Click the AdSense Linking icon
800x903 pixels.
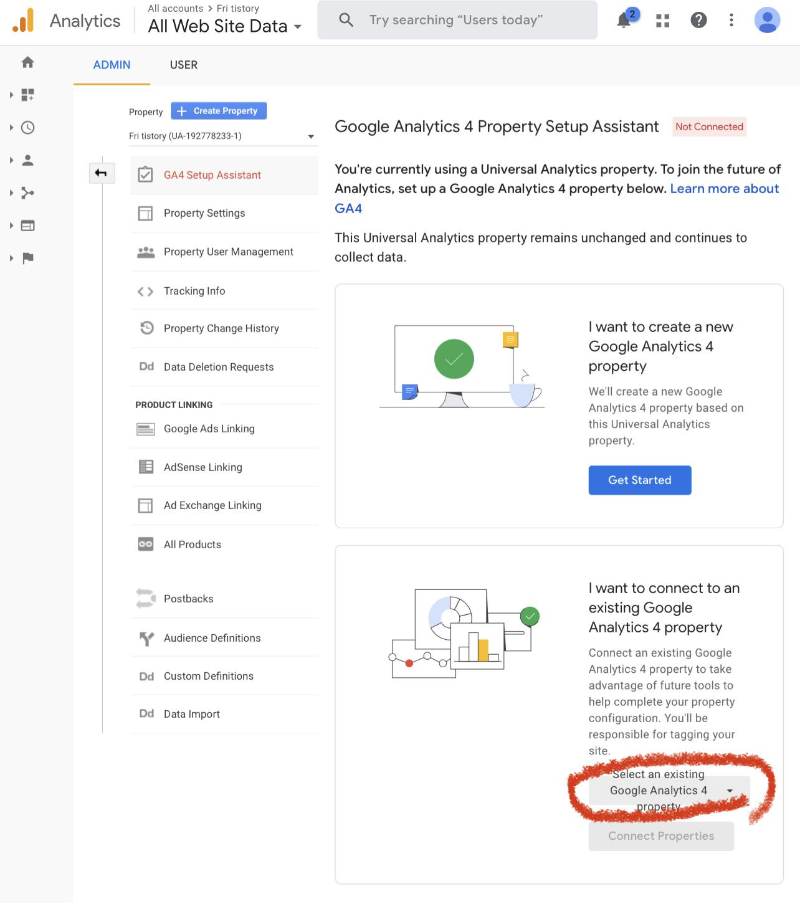(146, 467)
